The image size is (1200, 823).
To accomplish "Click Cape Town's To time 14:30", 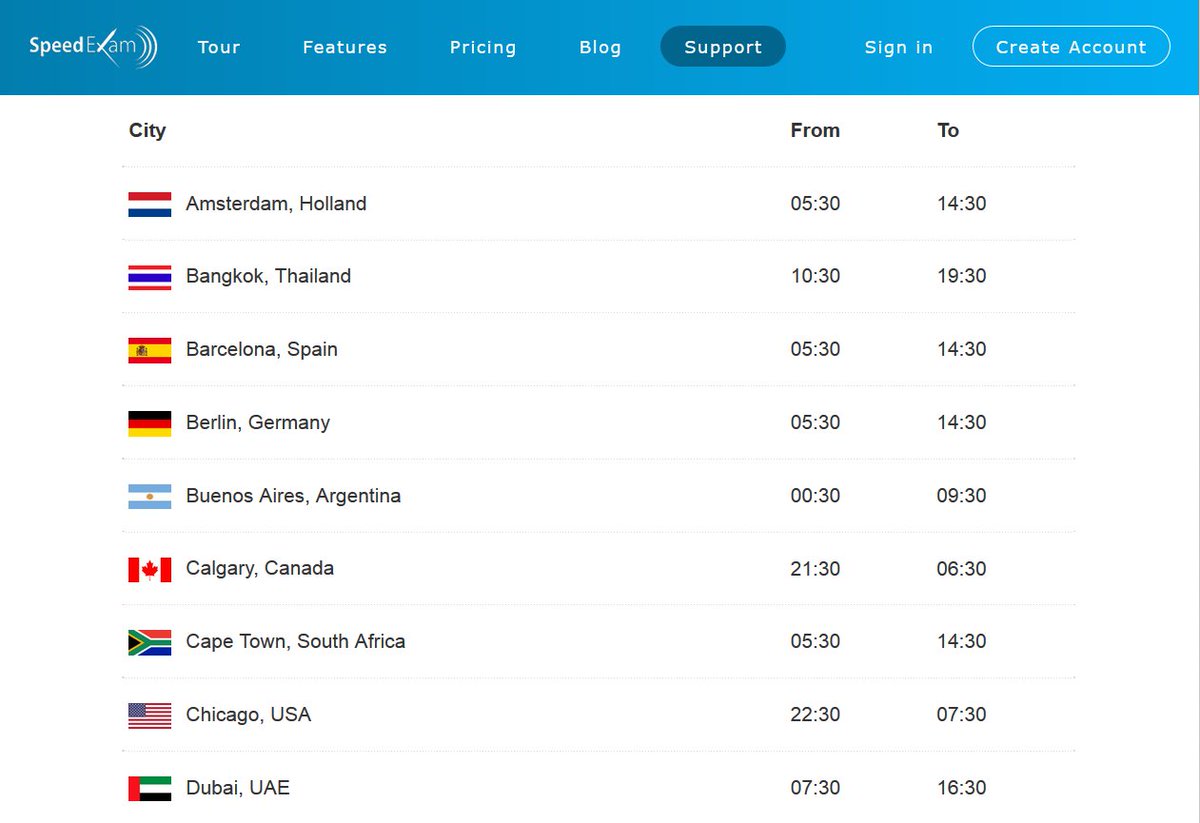I will click(x=962, y=641).
